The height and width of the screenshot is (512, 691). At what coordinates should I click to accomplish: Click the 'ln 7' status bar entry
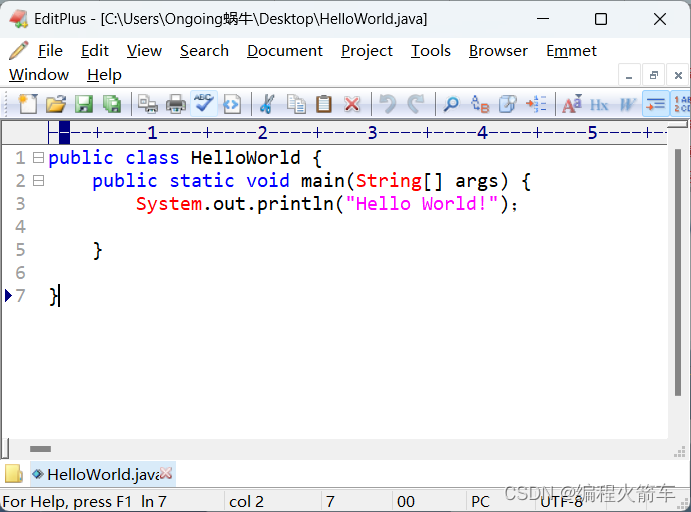coord(154,501)
